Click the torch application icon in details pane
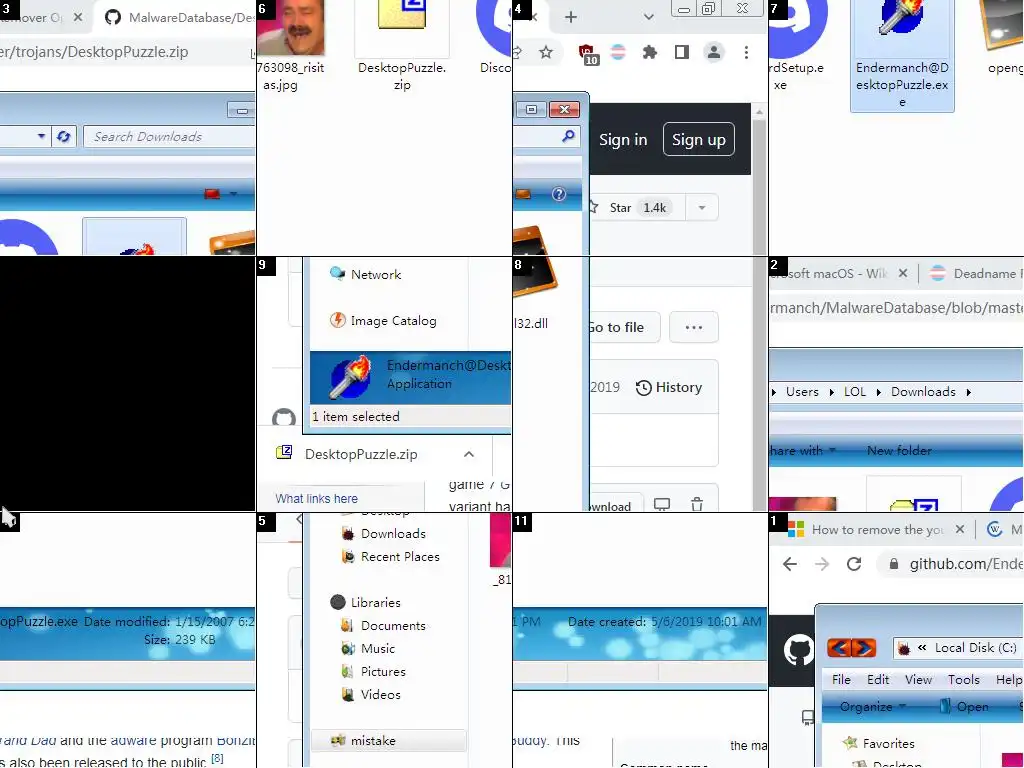The width and height of the screenshot is (1024, 768). point(349,377)
